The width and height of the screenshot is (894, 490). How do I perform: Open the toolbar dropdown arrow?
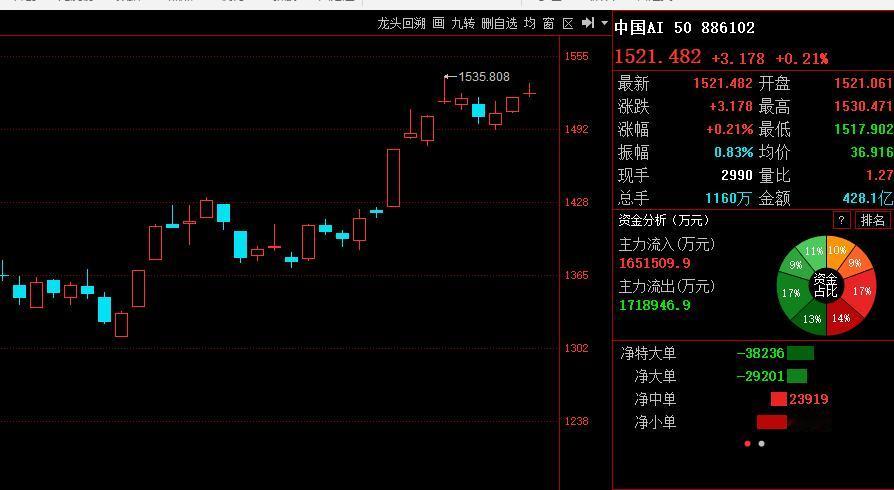point(605,23)
